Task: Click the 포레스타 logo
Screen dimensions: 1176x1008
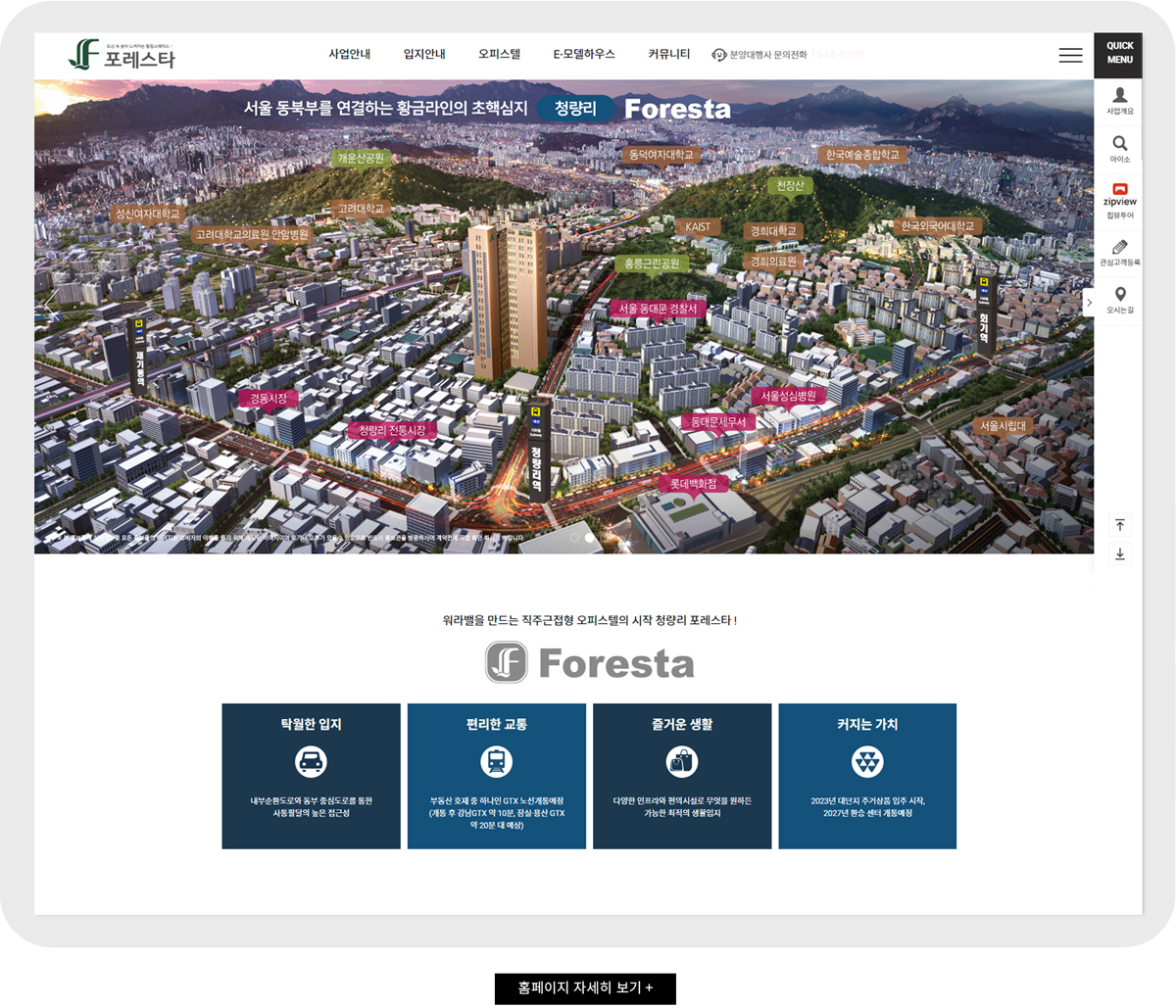Action: 122,55
